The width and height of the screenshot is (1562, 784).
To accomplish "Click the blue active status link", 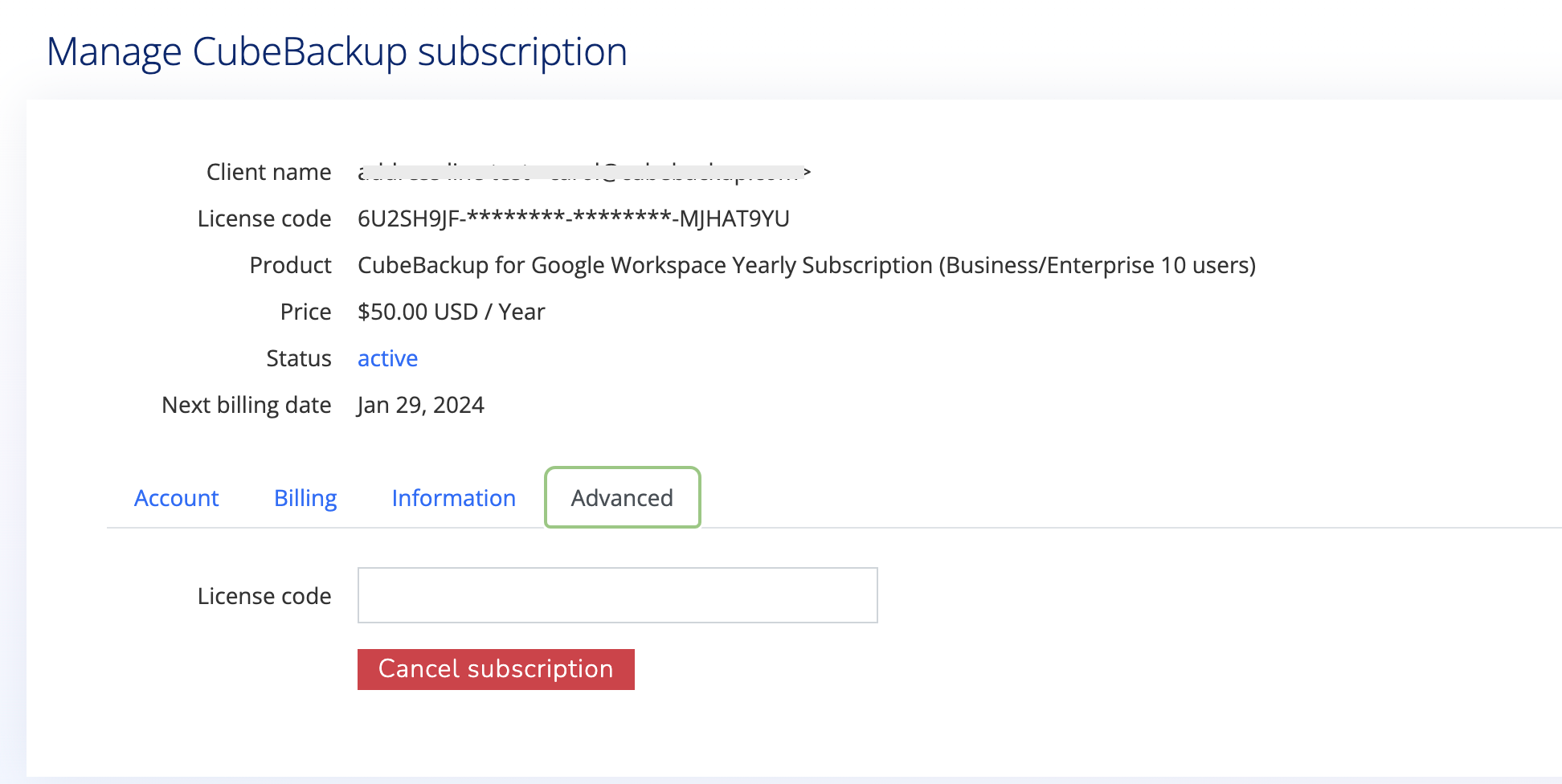I will coord(387,358).
